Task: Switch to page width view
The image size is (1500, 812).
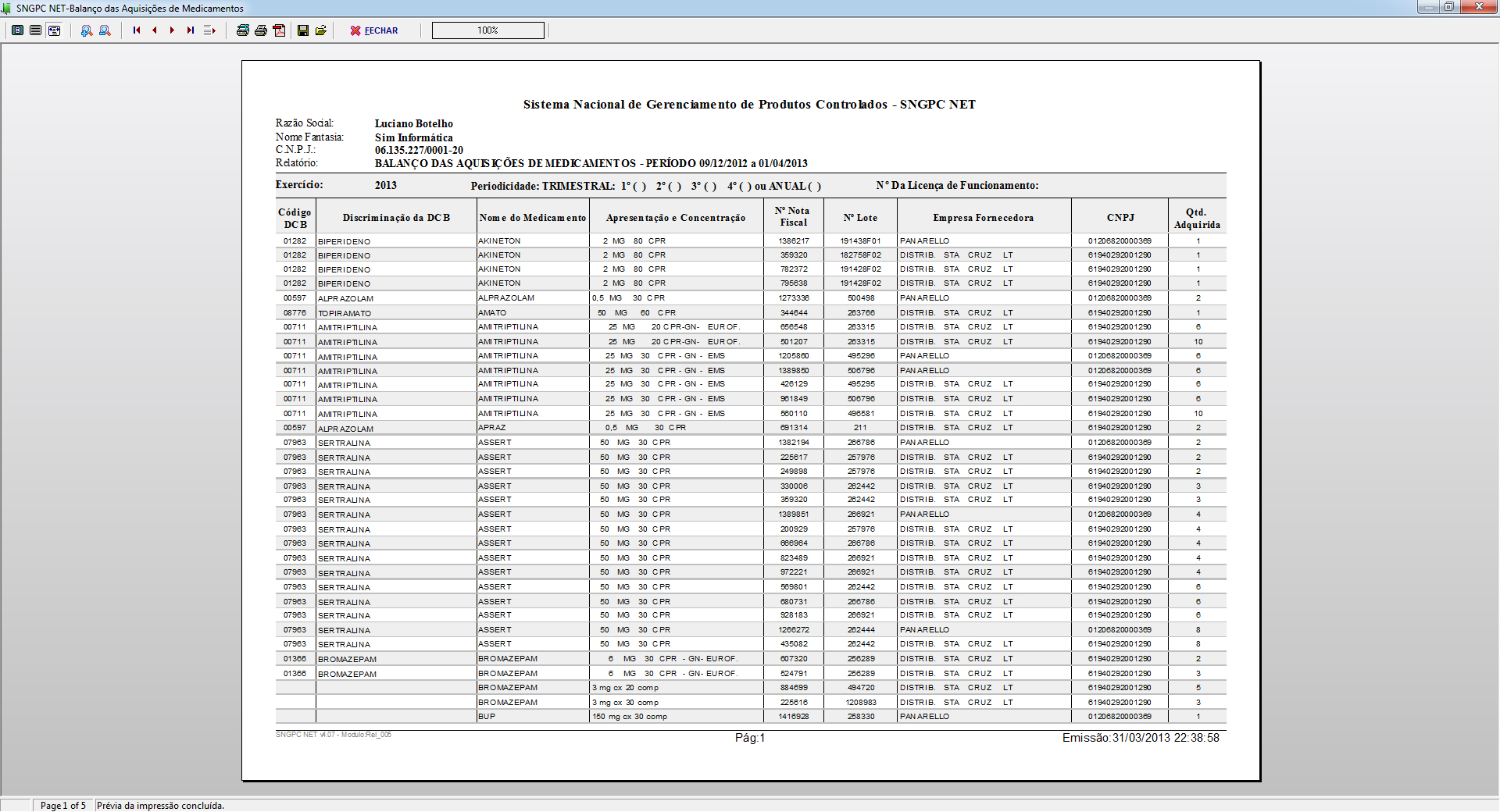Action: 36,30
